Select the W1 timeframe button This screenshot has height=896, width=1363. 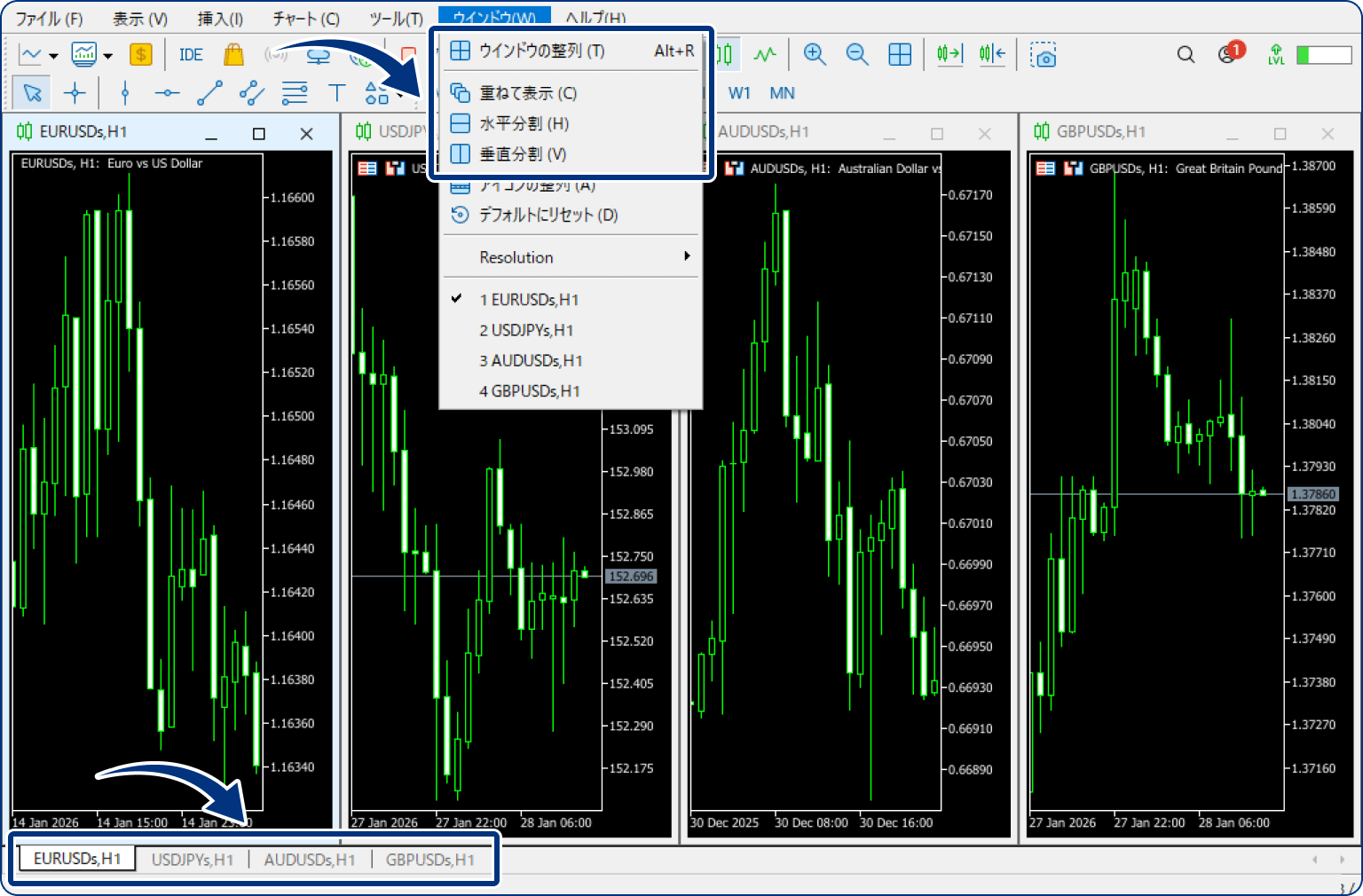coord(739,93)
